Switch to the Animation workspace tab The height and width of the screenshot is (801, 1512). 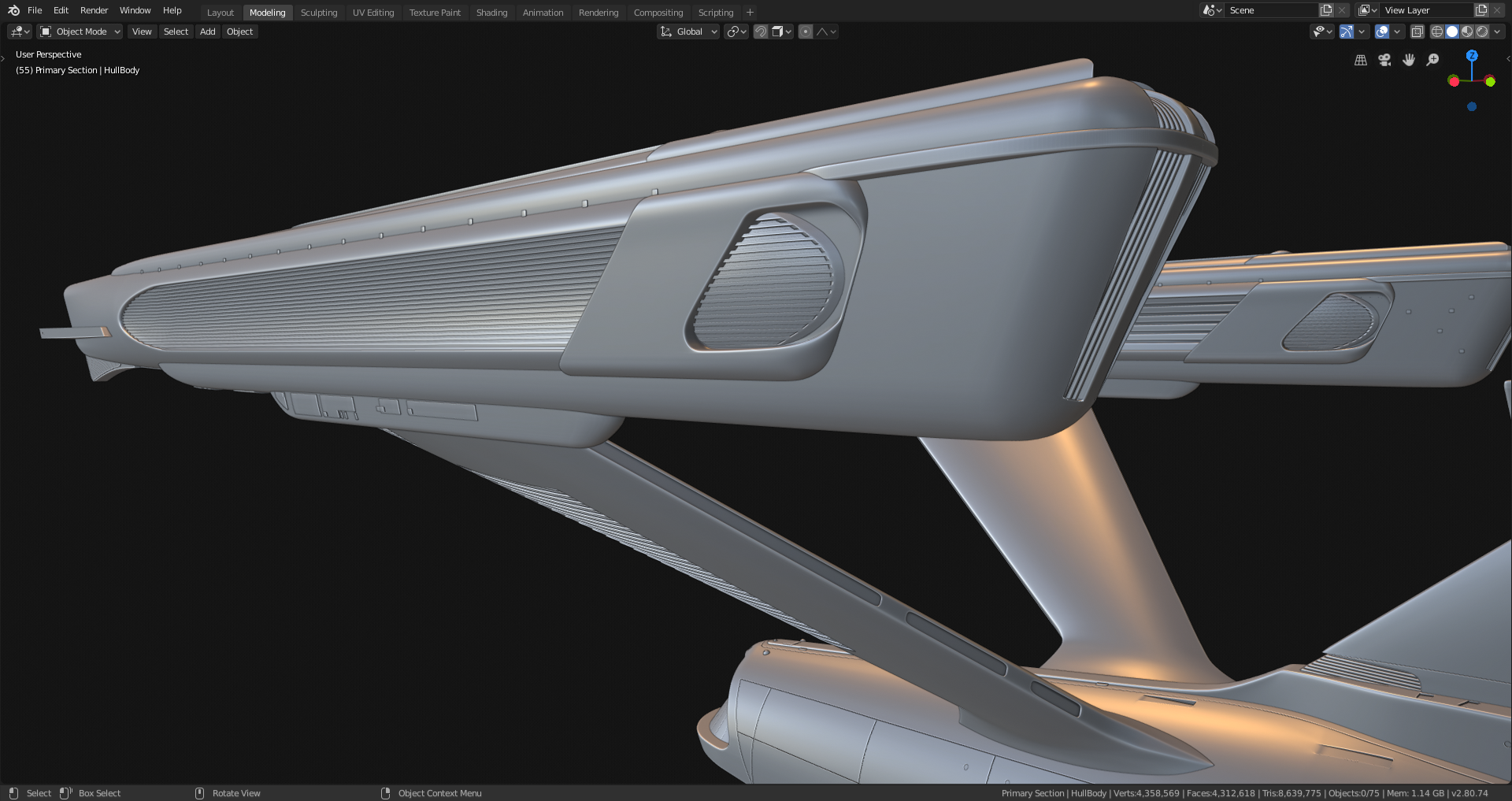tap(543, 13)
